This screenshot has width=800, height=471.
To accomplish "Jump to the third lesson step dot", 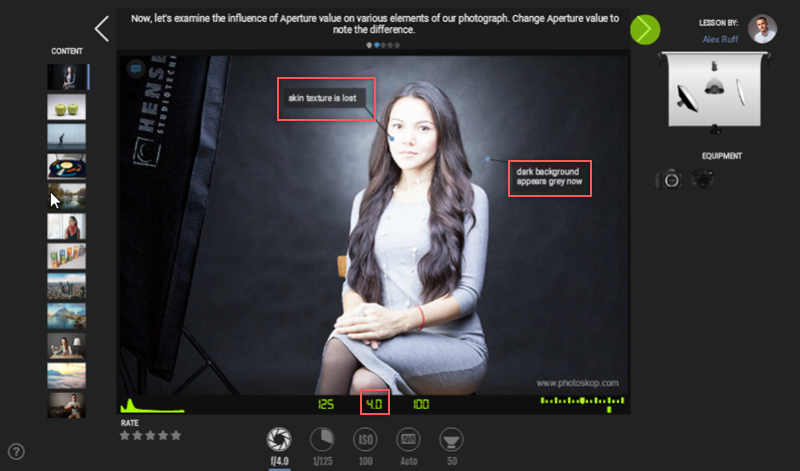I will (x=384, y=45).
